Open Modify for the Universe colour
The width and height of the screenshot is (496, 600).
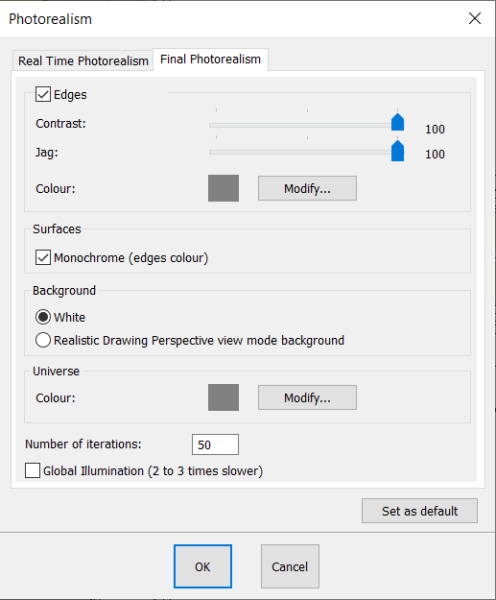[x=307, y=398]
